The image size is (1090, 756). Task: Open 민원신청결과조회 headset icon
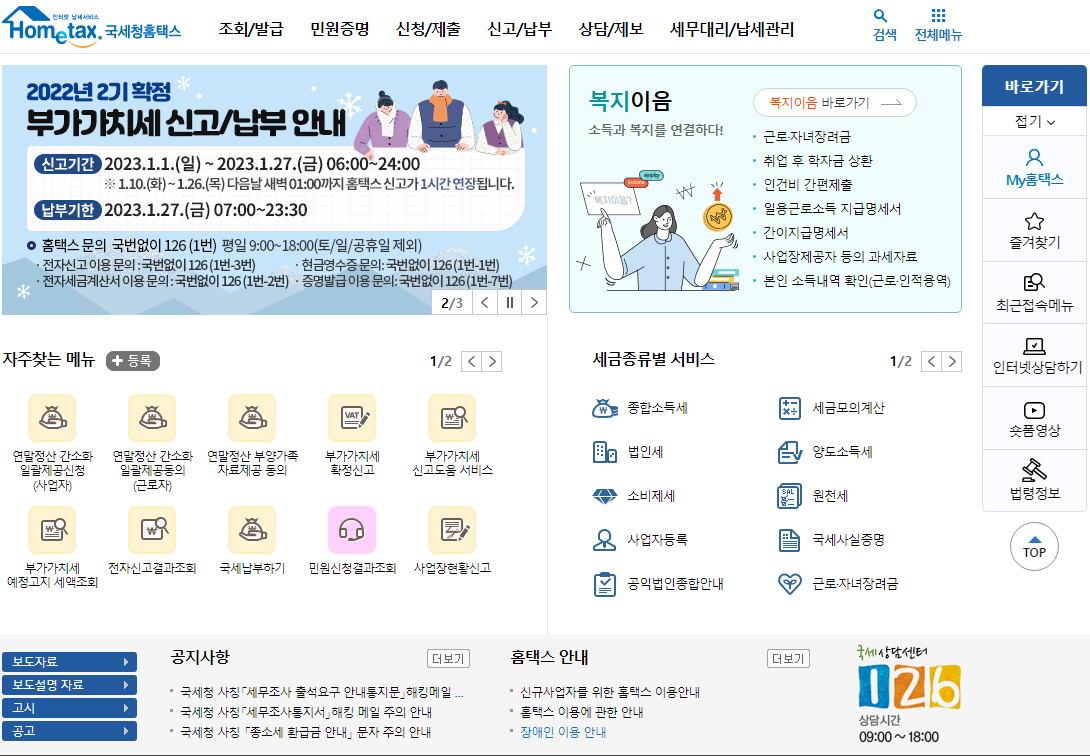[352, 530]
